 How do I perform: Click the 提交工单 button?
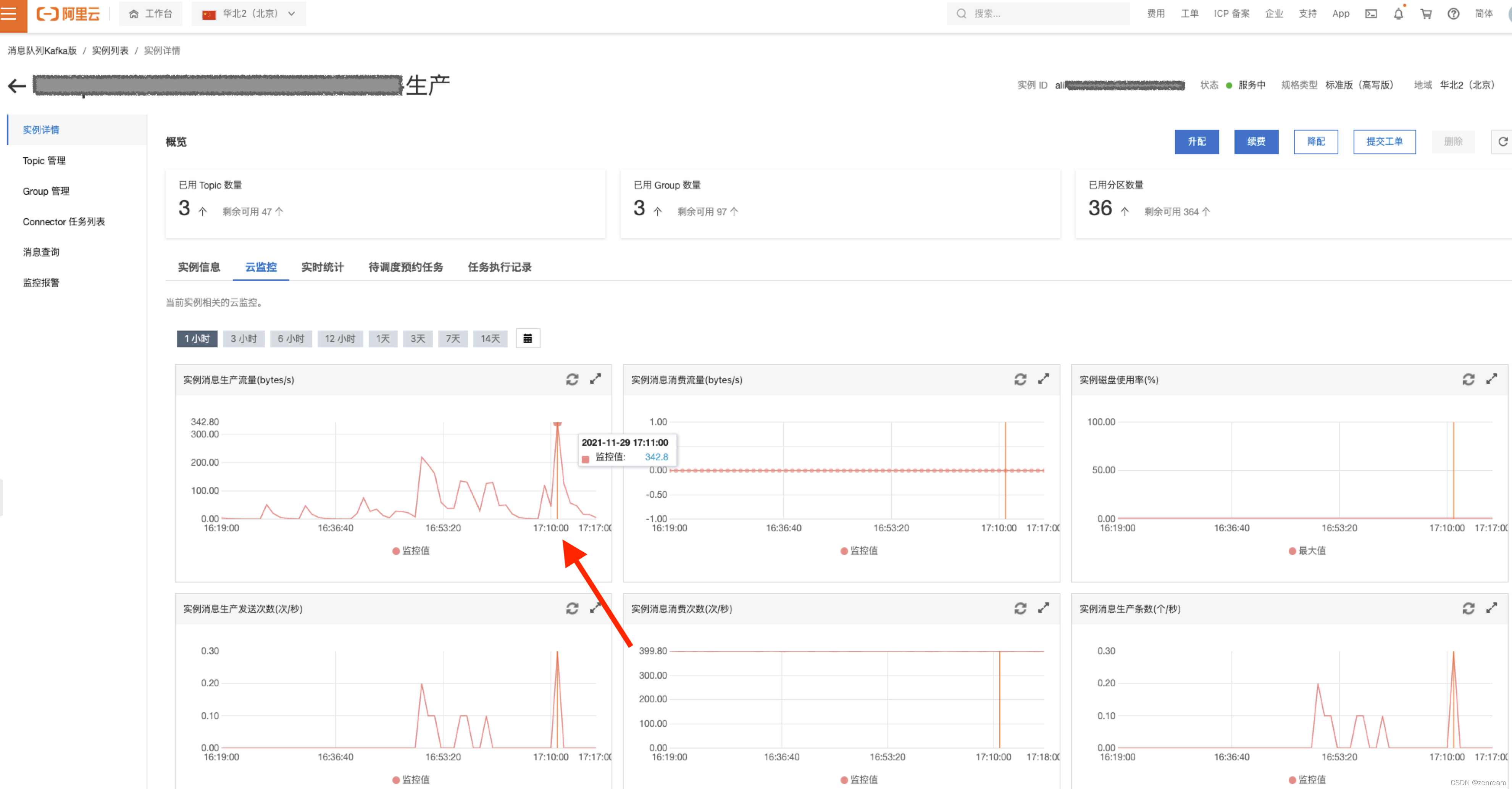click(x=1384, y=142)
